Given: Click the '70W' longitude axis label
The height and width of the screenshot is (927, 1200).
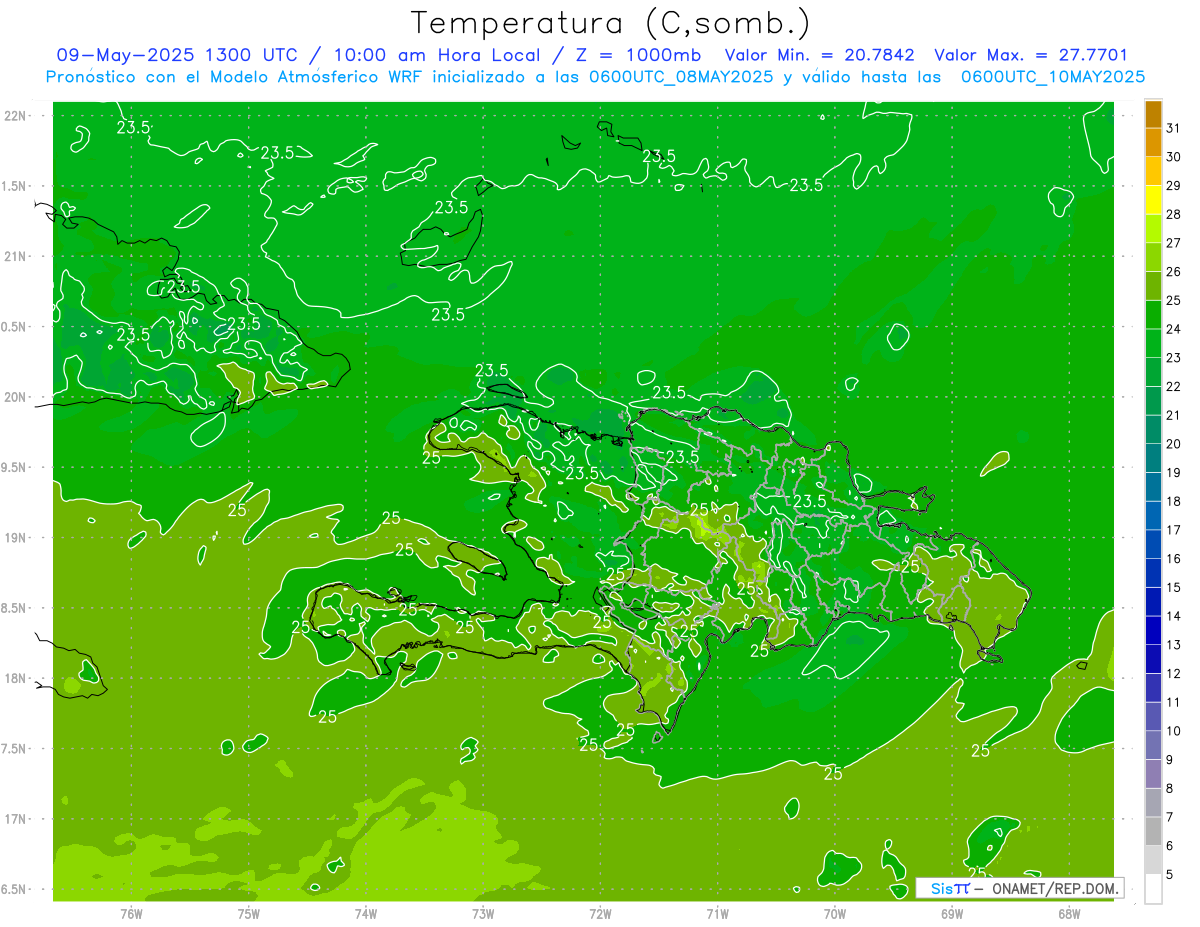Looking at the screenshot, I should [835, 914].
